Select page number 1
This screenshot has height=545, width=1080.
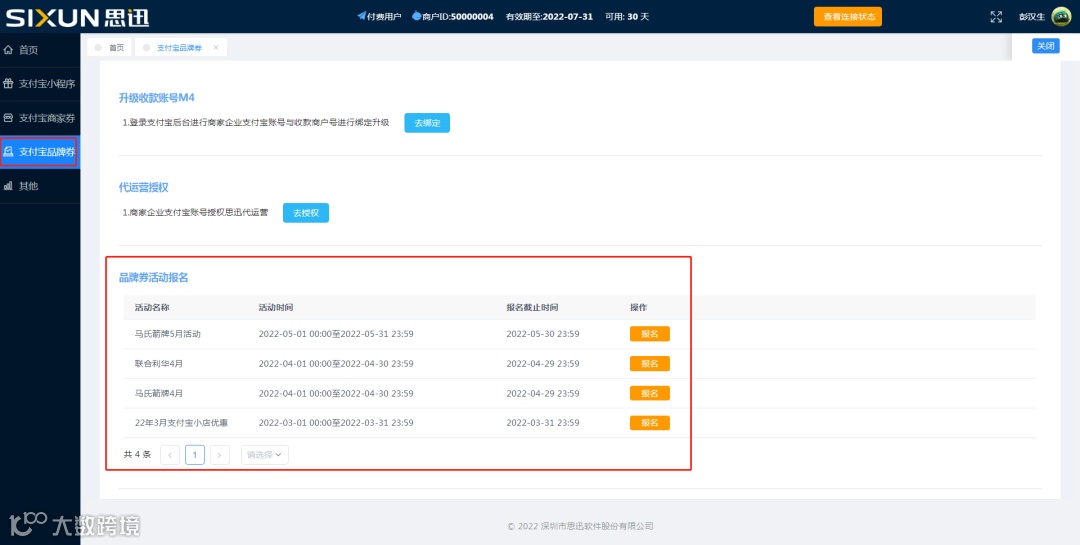[195, 455]
